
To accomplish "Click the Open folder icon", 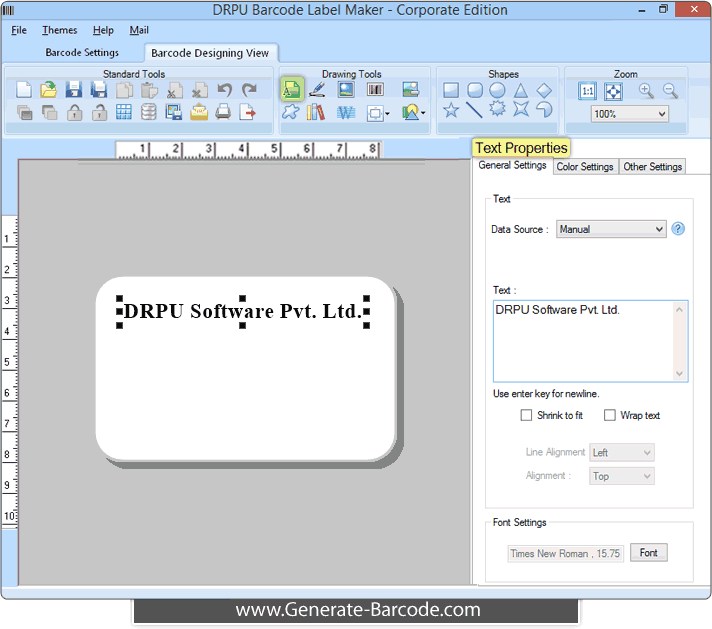I will click(x=48, y=90).
